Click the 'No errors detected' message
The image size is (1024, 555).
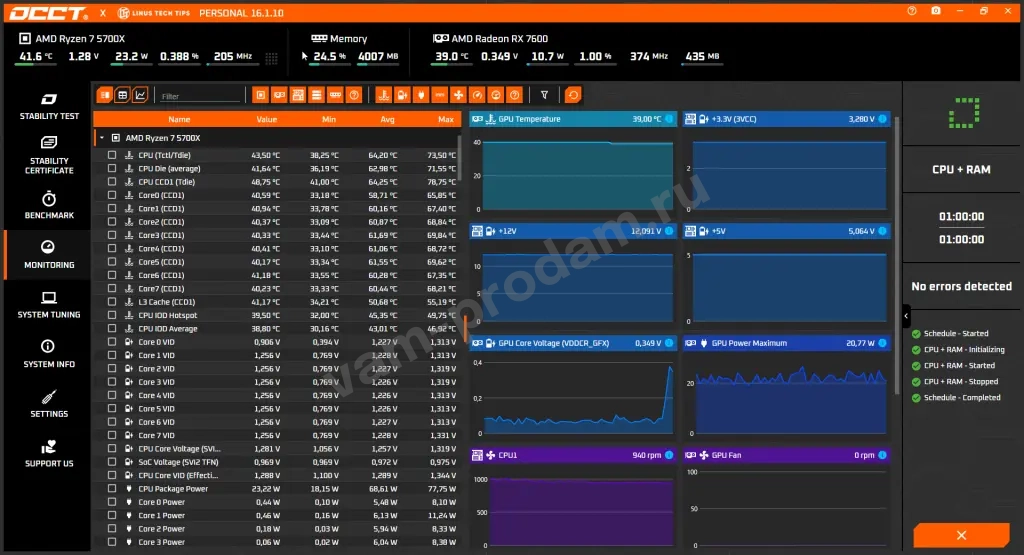(x=961, y=286)
